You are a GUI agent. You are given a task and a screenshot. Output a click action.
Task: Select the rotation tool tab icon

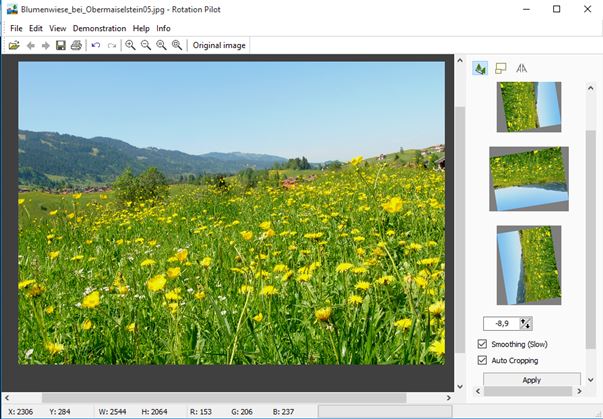[480, 68]
